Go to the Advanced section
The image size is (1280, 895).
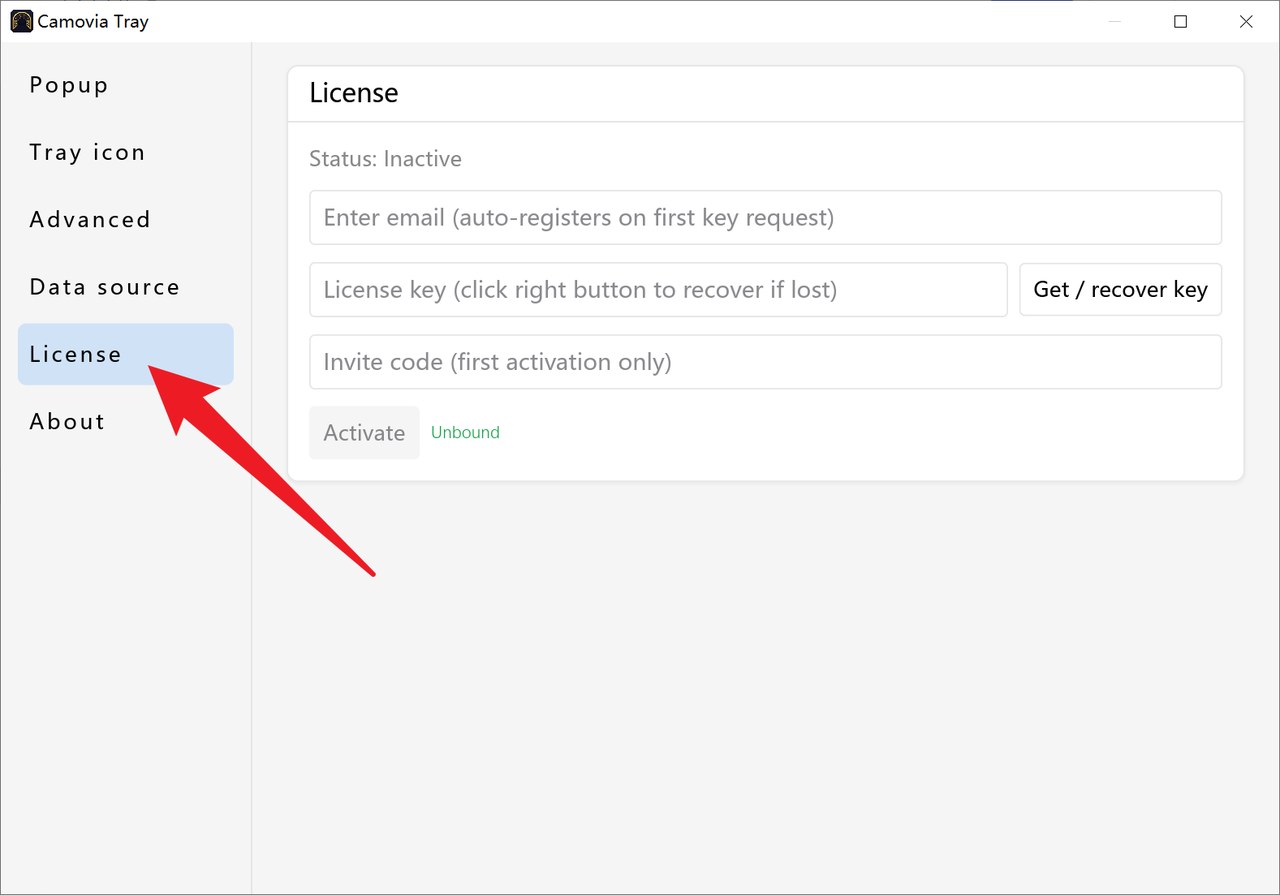[x=125, y=219]
